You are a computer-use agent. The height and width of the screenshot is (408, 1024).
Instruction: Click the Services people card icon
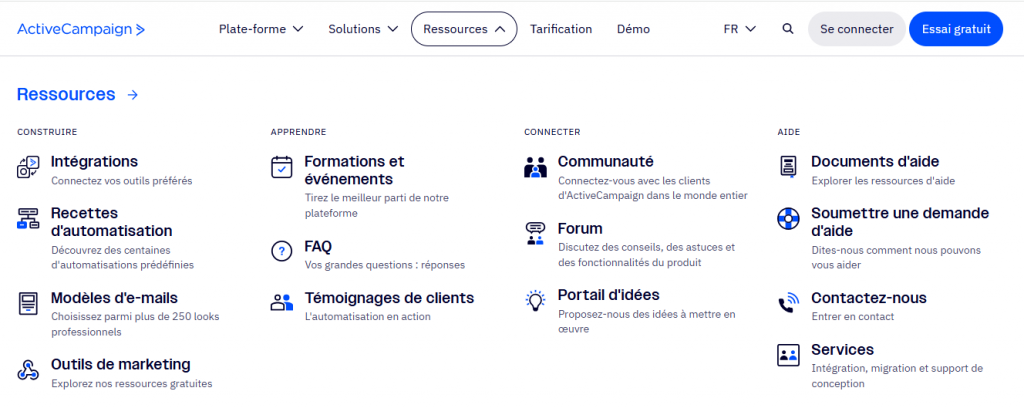[x=788, y=355]
